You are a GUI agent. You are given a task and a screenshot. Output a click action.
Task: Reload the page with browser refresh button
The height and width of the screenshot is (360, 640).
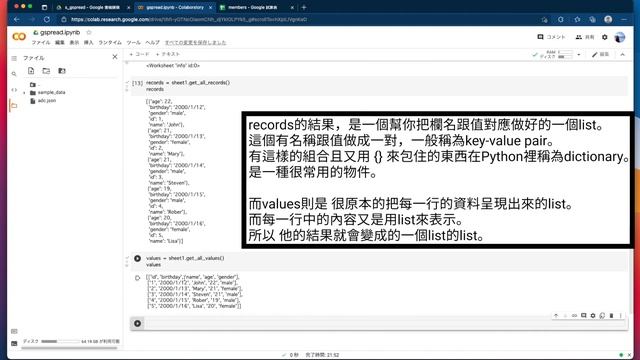tap(47, 19)
